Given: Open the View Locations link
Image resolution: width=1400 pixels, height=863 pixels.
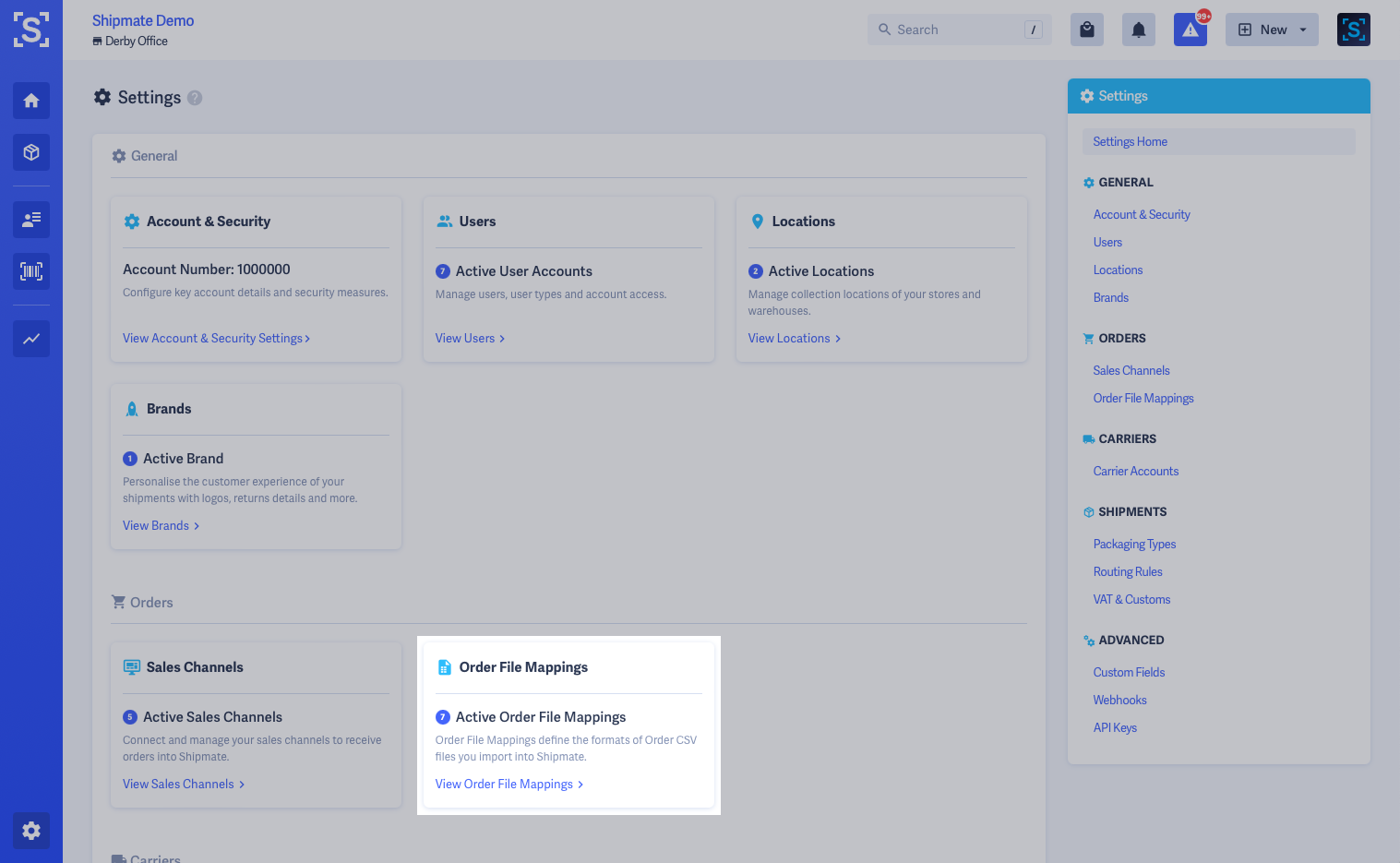Looking at the screenshot, I should [795, 339].
